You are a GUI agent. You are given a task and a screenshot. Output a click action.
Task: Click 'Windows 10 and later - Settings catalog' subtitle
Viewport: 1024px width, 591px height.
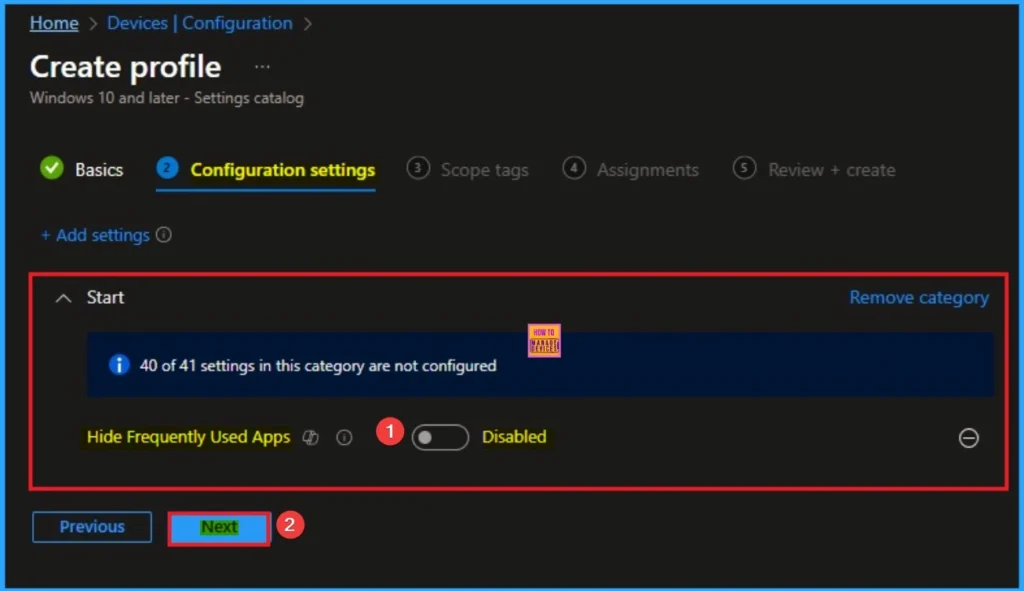[x=167, y=98]
